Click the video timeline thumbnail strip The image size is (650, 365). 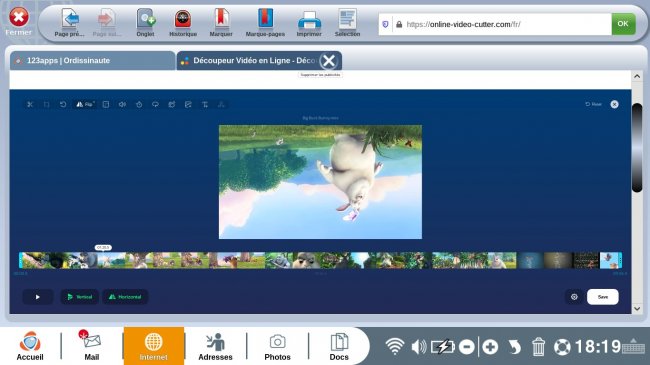tap(320, 260)
